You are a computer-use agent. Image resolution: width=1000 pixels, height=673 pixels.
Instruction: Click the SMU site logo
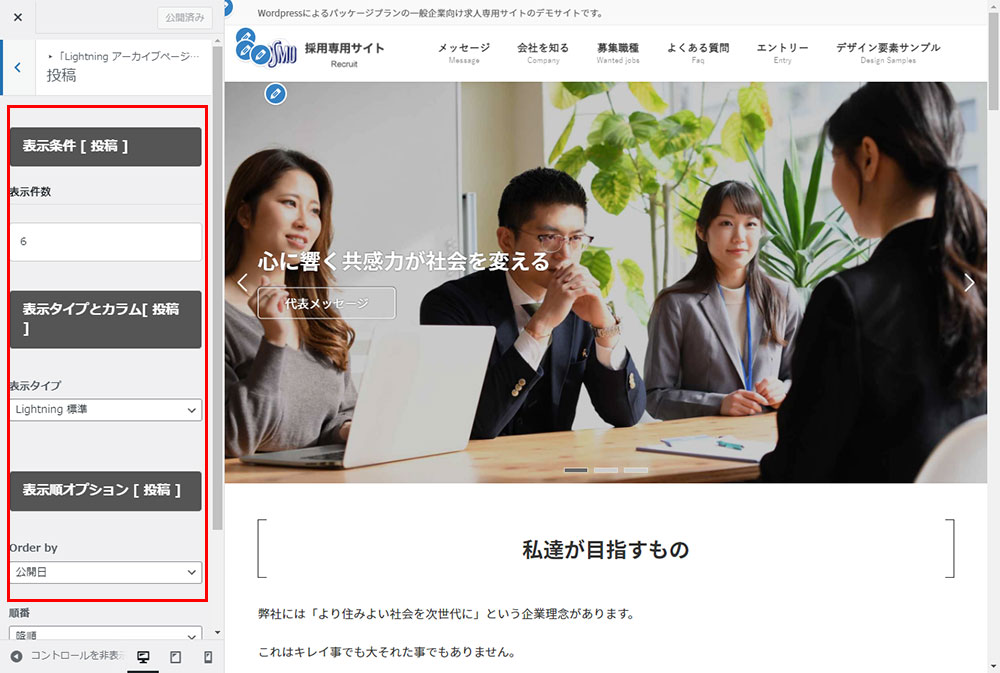(267, 50)
